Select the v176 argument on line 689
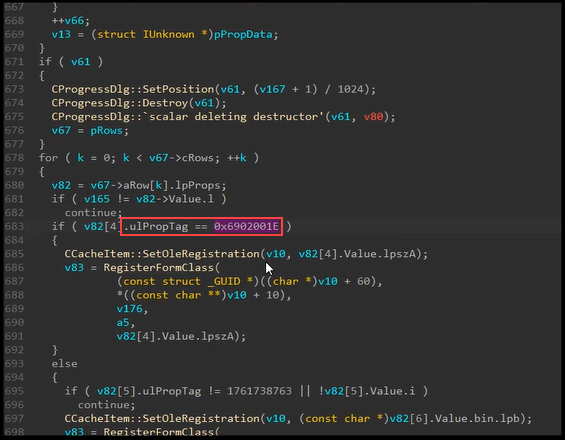The image size is (565, 440). [129, 309]
